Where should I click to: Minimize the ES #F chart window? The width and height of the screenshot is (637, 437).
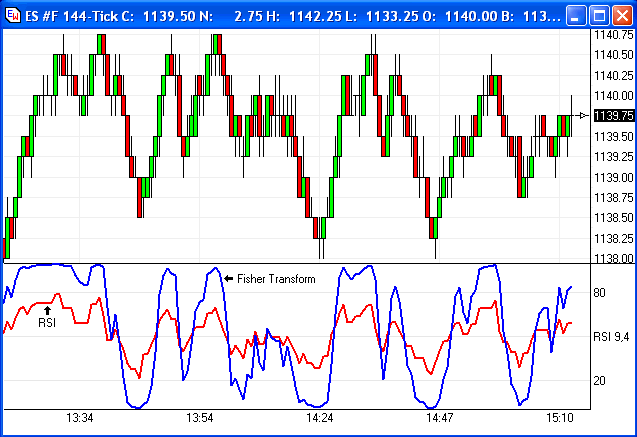(574, 16)
